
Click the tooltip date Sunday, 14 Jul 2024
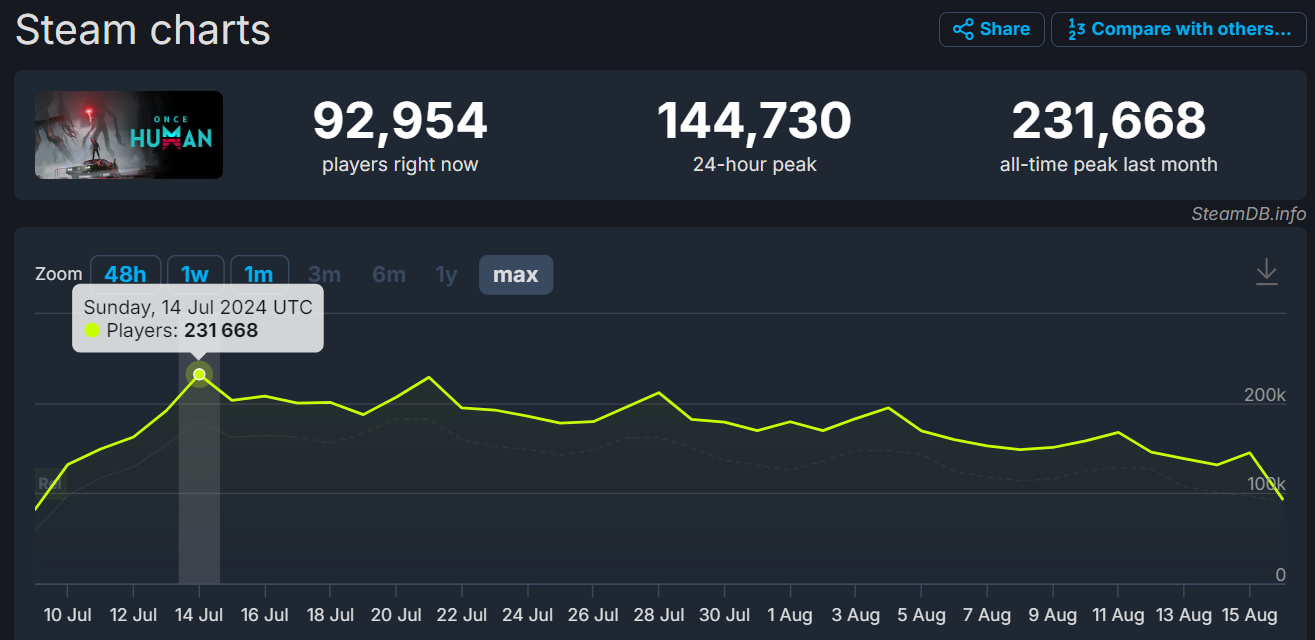[198, 307]
